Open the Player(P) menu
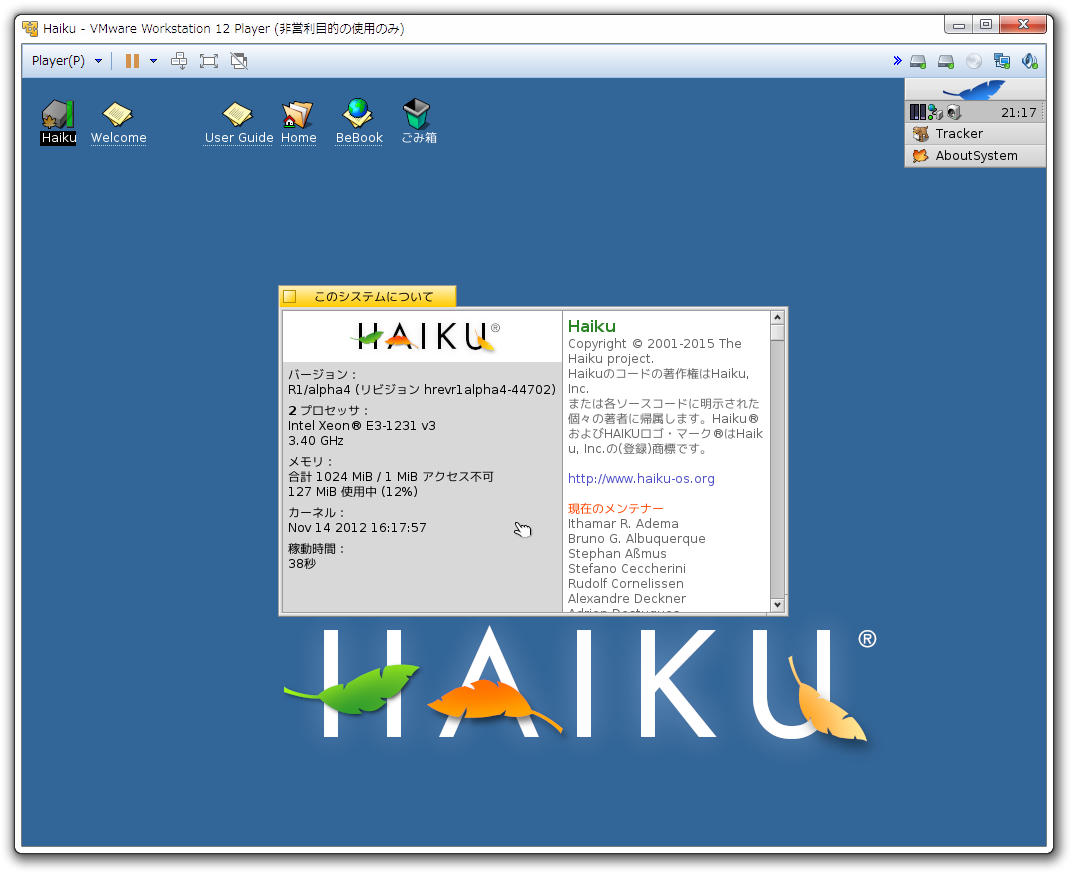The width and height of the screenshot is (1072, 872). 66,61
